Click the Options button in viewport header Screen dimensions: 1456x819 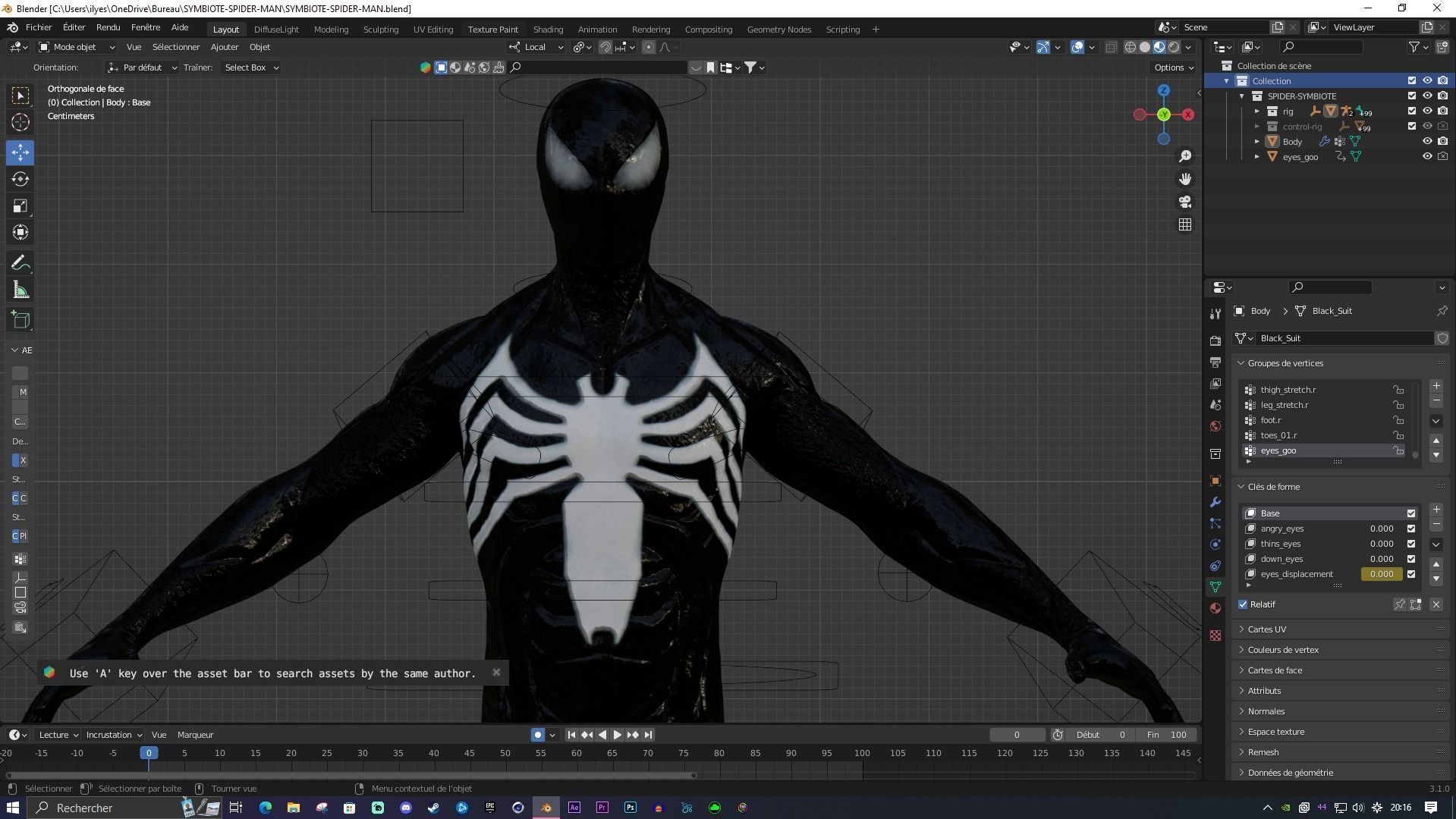tap(1171, 67)
